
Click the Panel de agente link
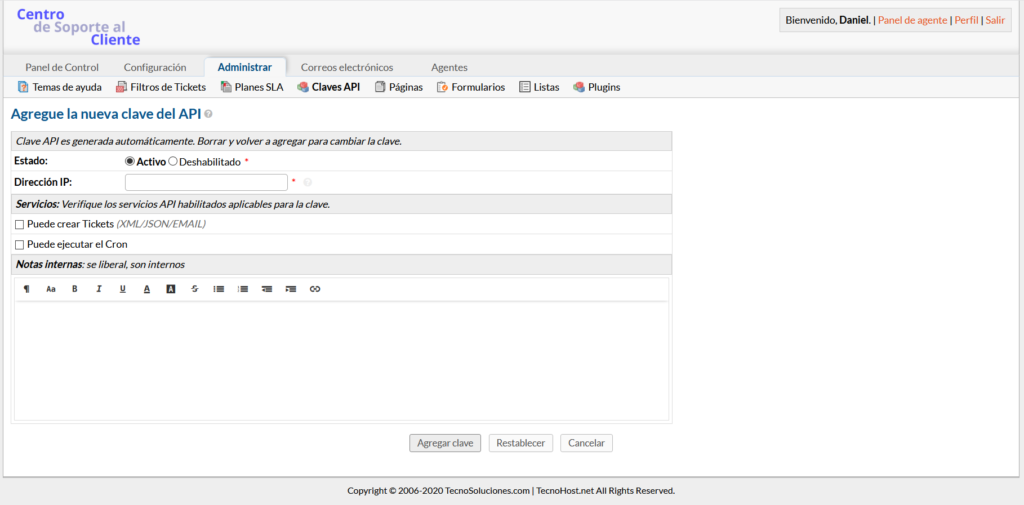pyautogui.click(x=912, y=20)
